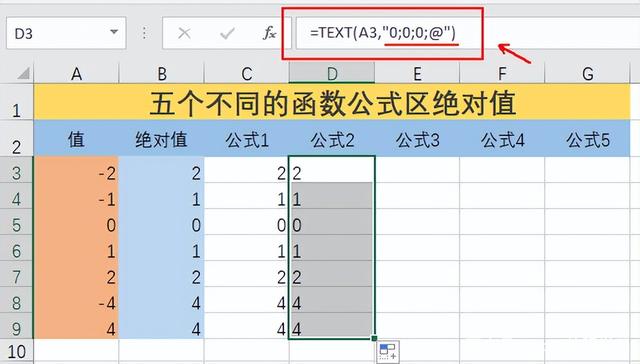Viewport: 640px width, 364px height.
Task: Click the header cell 值
Action: (76, 138)
